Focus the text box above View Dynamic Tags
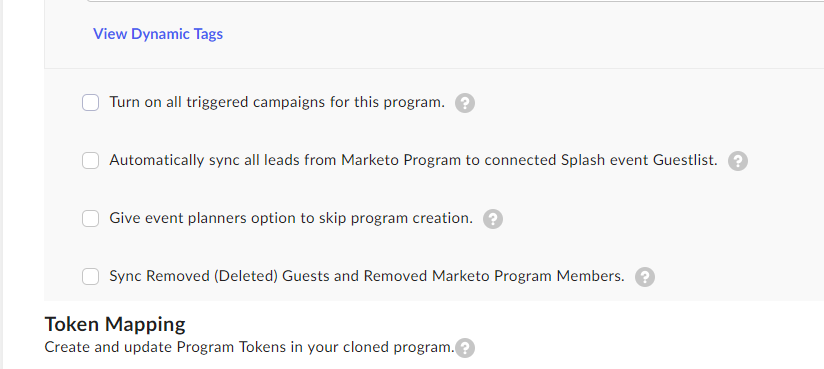The width and height of the screenshot is (824, 369). pyautogui.click(x=455, y=1)
